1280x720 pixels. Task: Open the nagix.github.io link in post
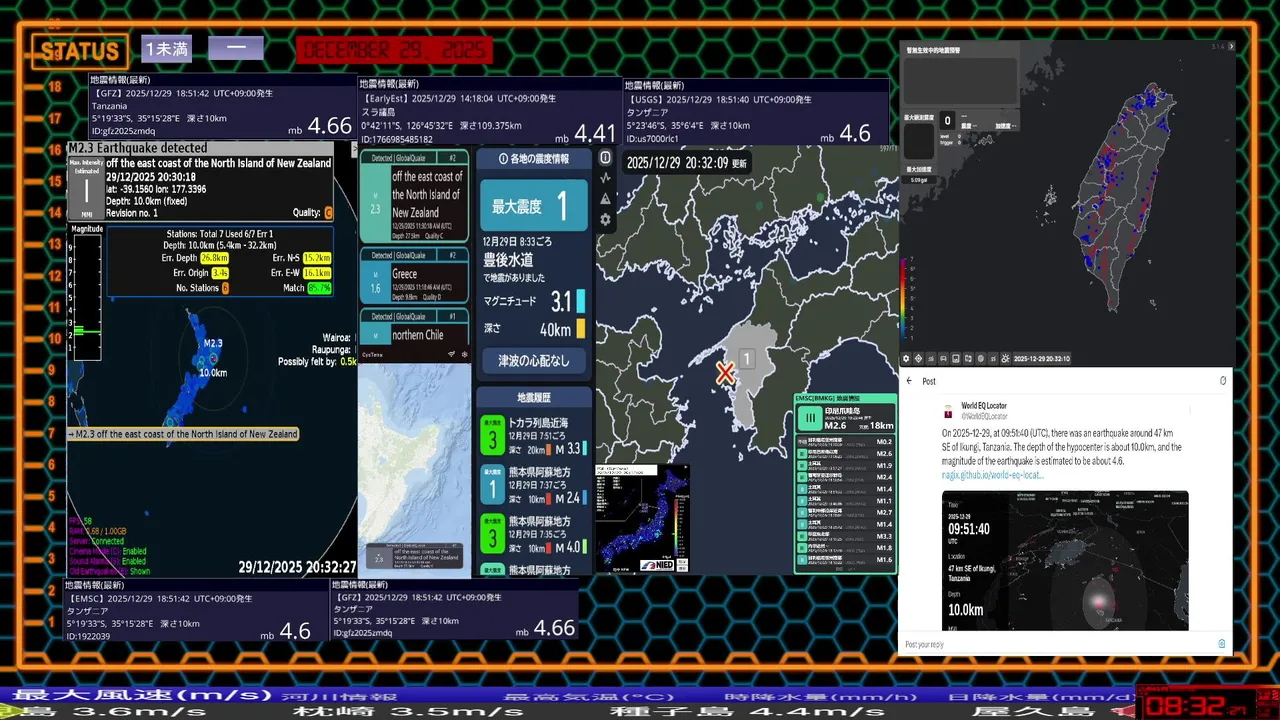(x=992, y=475)
